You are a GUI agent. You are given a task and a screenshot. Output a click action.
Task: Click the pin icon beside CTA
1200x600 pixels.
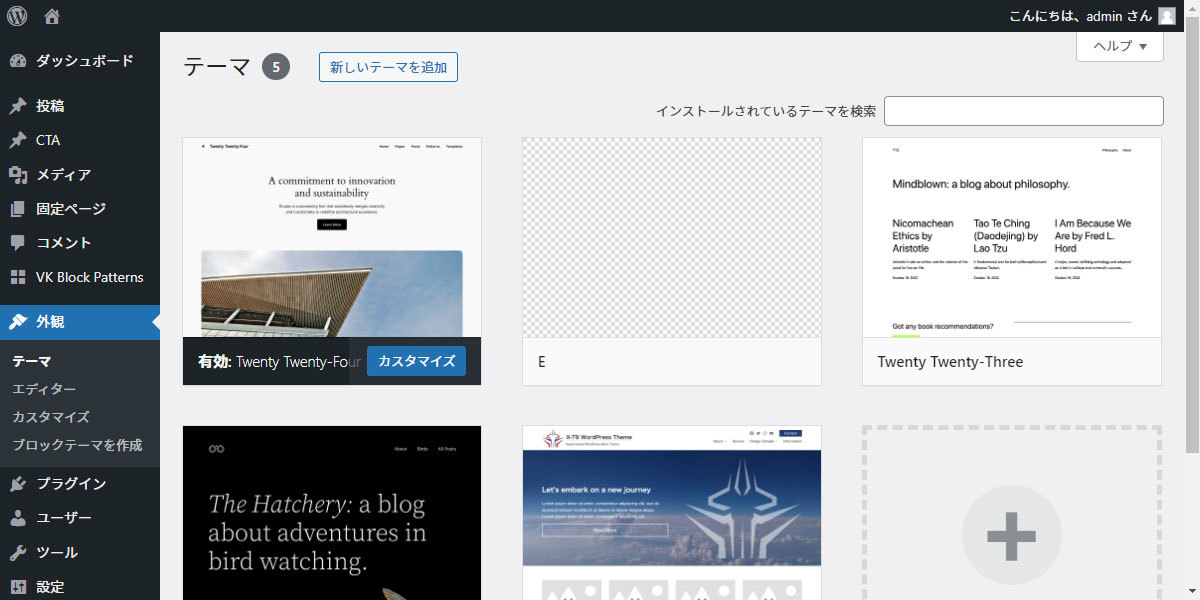[18, 140]
